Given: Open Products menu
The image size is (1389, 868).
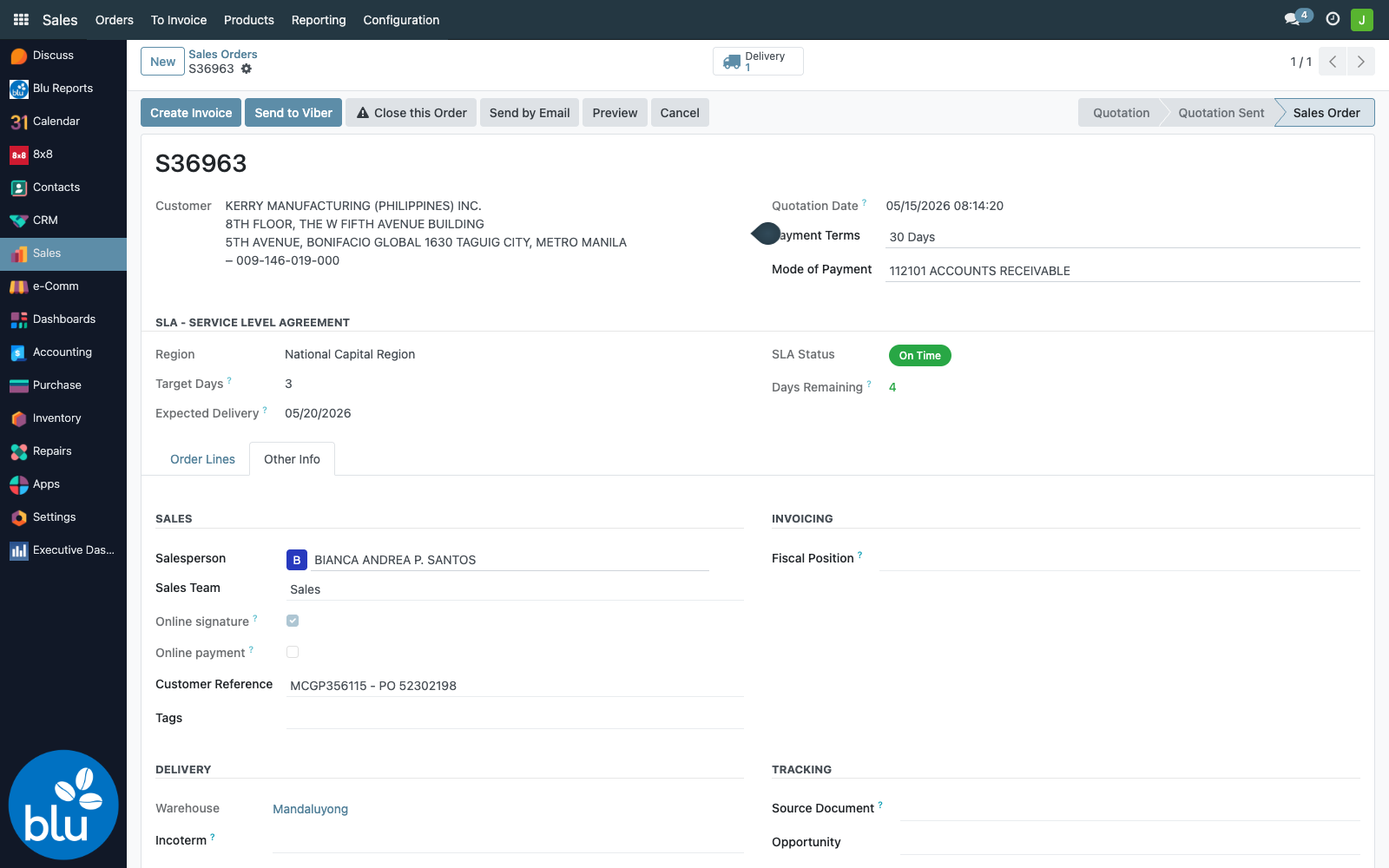Looking at the screenshot, I should (x=249, y=20).
